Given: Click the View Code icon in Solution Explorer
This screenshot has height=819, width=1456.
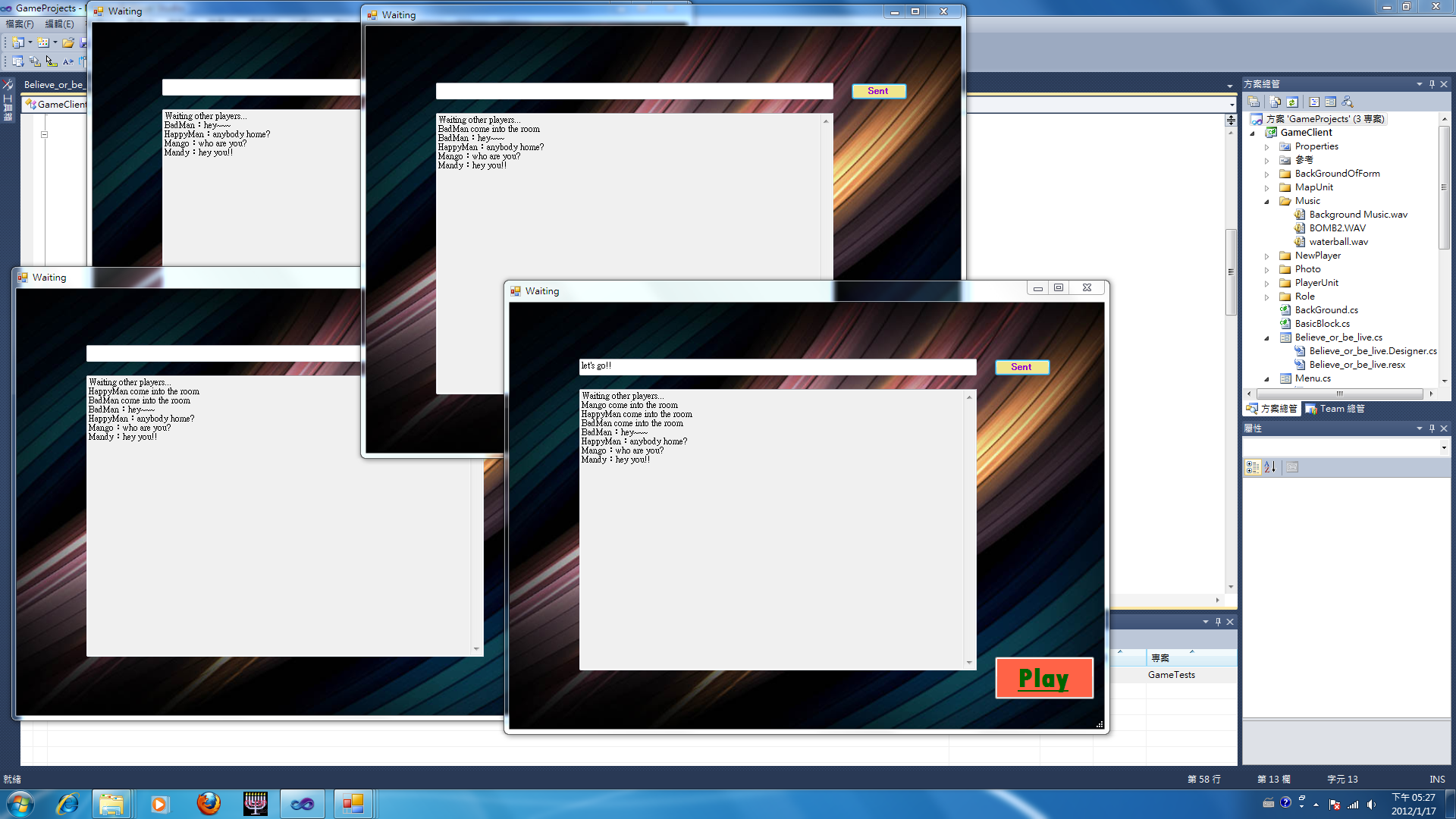Looking at the screenshot, I should (1314, 102).
